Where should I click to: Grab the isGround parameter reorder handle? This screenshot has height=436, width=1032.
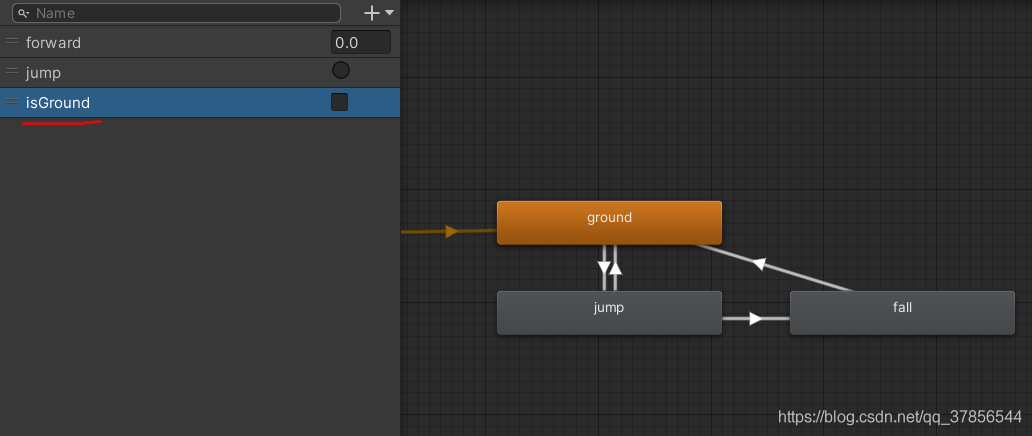(x=12, y=101)
